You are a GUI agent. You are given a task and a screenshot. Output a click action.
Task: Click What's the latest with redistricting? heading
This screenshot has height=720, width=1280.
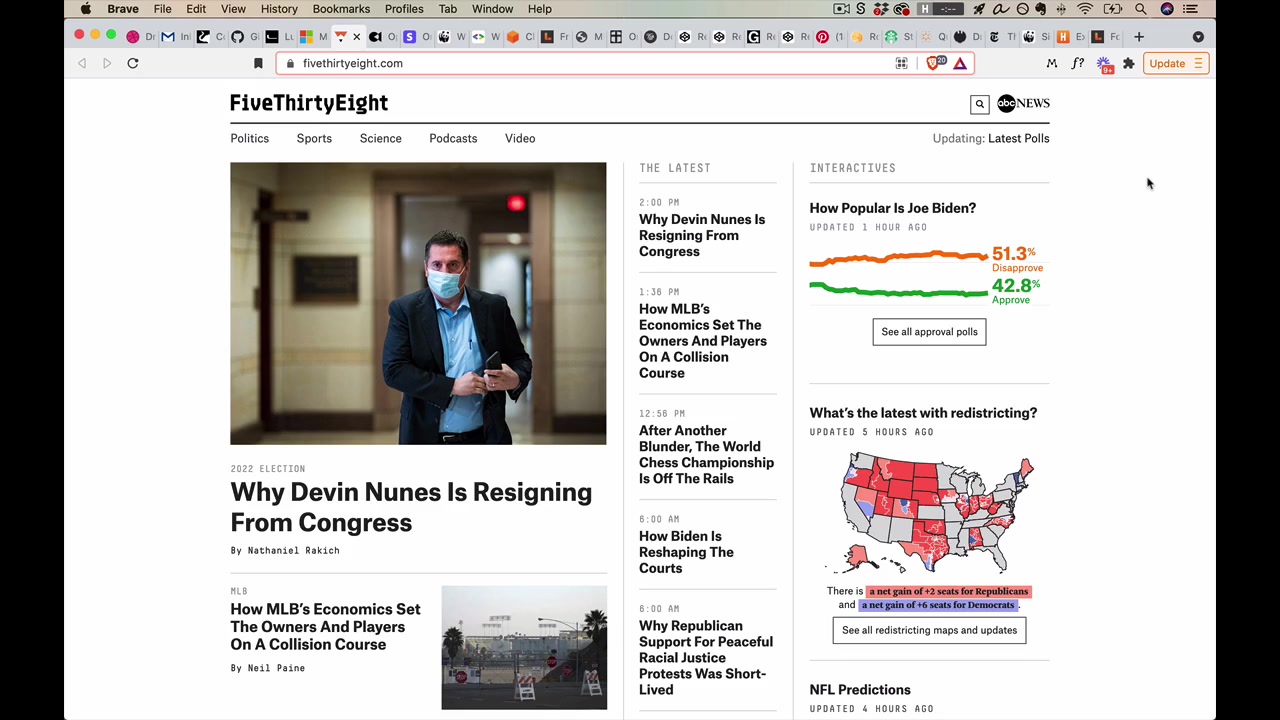pyautogui.click(x=923, y=413)
